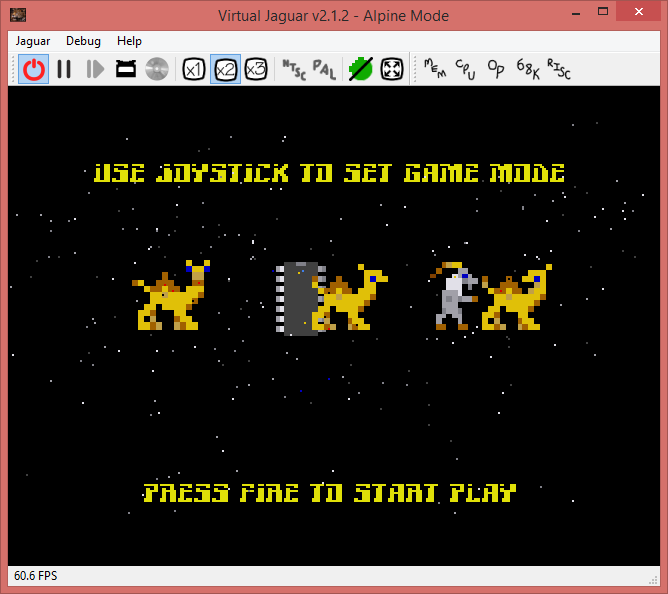Image resolution: width=668 pixels, height=594 pixels.
Task: Enter full screen mode
Action: [392, 69]
